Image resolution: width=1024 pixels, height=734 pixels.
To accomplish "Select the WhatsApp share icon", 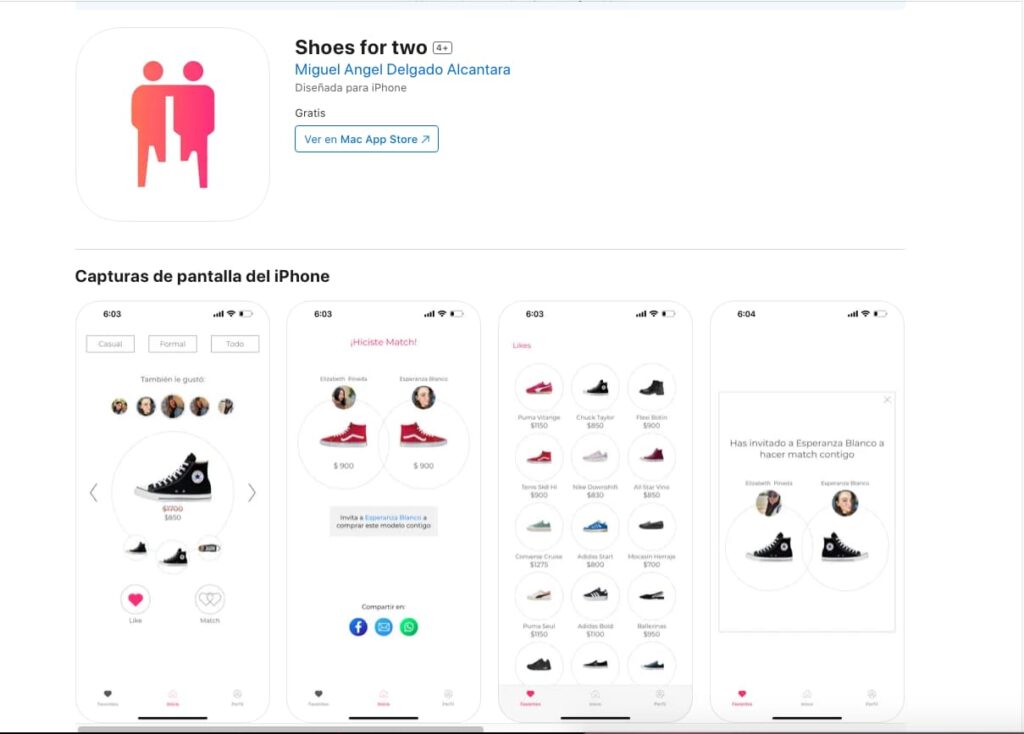I will point(407,628).
